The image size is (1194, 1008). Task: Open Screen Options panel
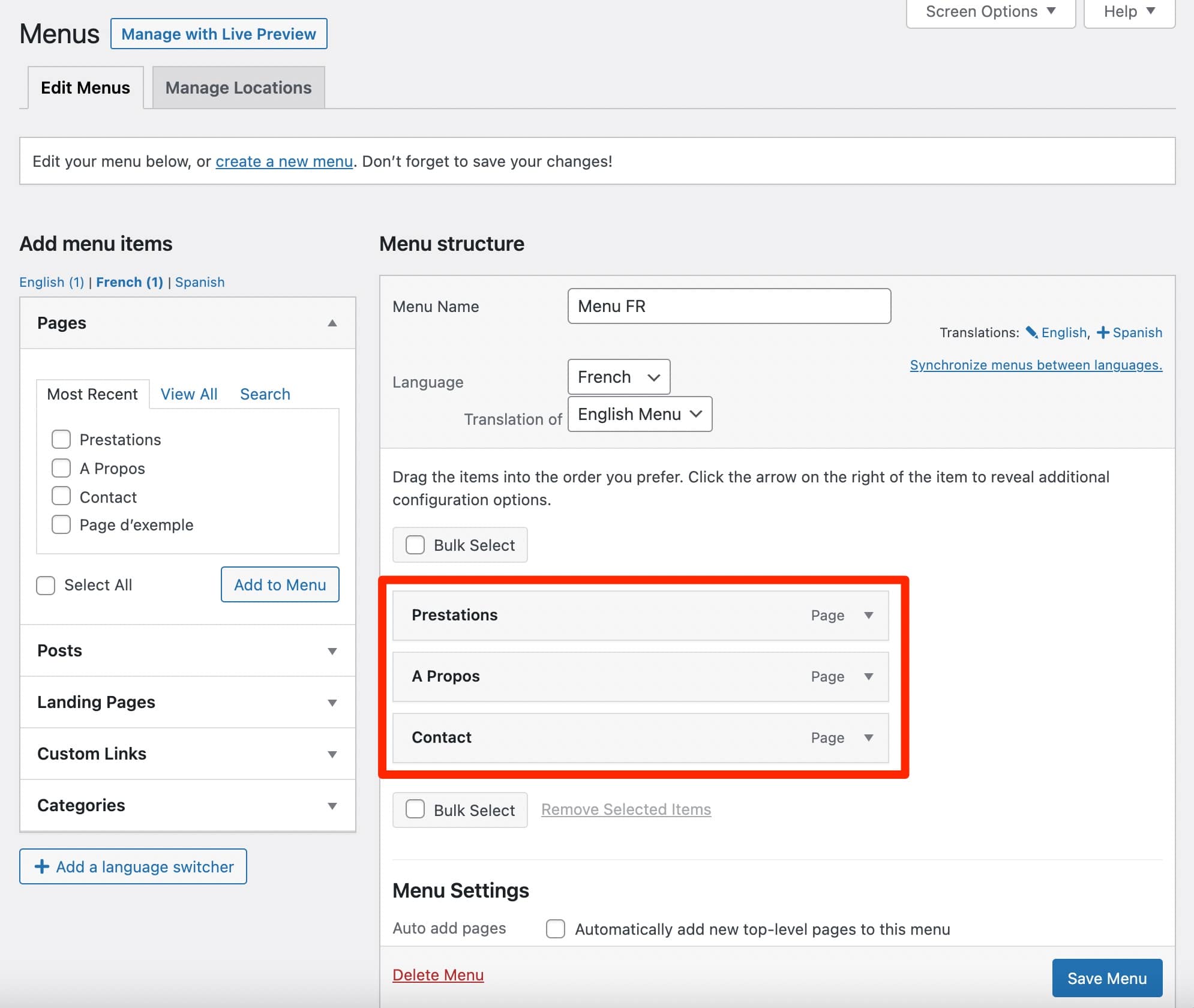pos(990,12)
